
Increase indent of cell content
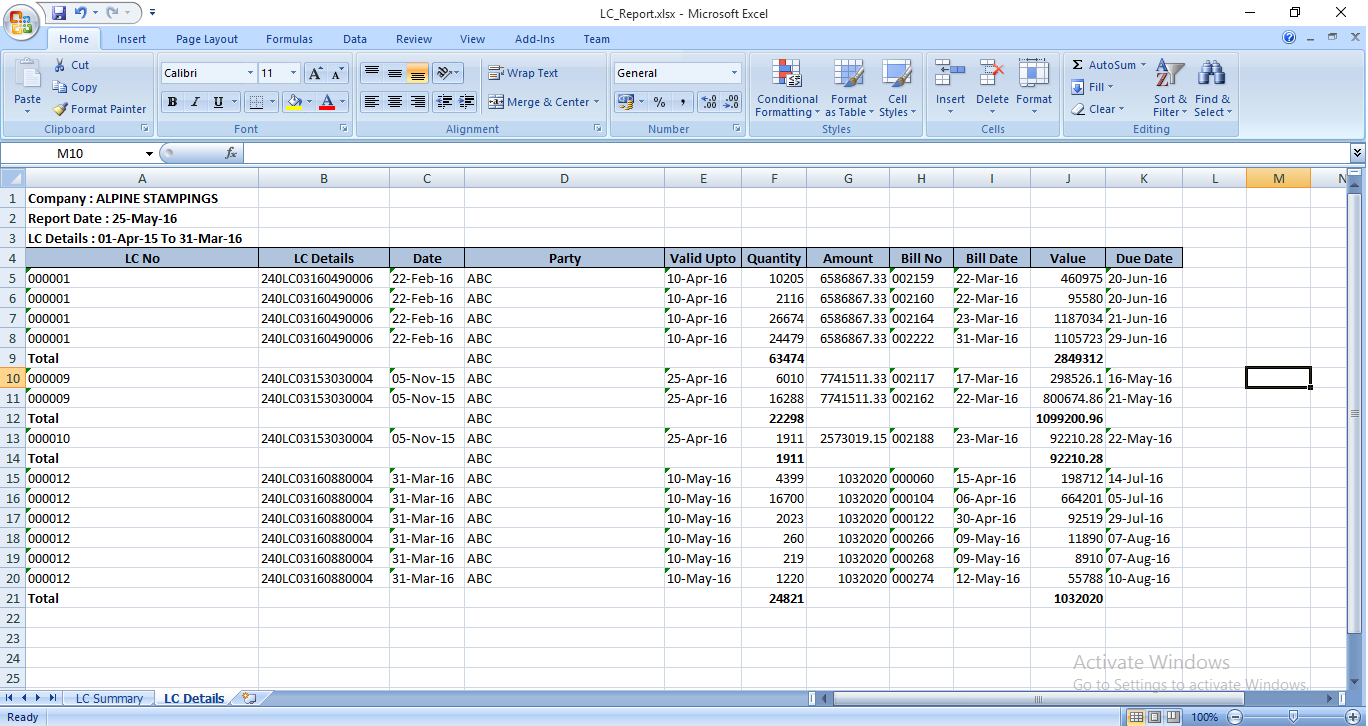pyautogui.click(x=467, y=102)
